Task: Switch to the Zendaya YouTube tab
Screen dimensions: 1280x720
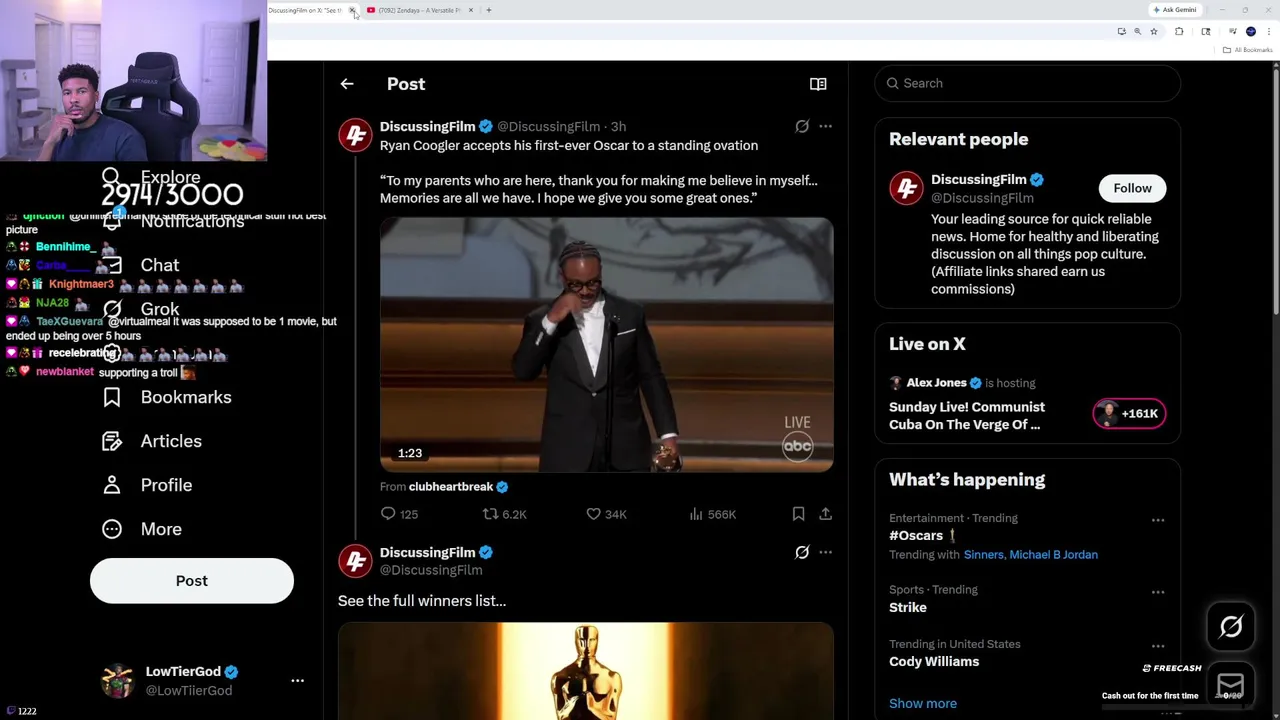Action: (419, 10)
